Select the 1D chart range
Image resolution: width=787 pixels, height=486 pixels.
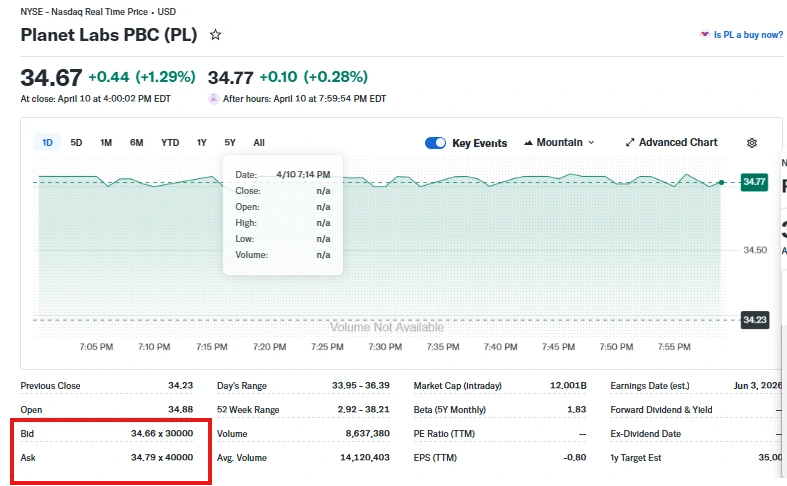(x=47, y=143)
